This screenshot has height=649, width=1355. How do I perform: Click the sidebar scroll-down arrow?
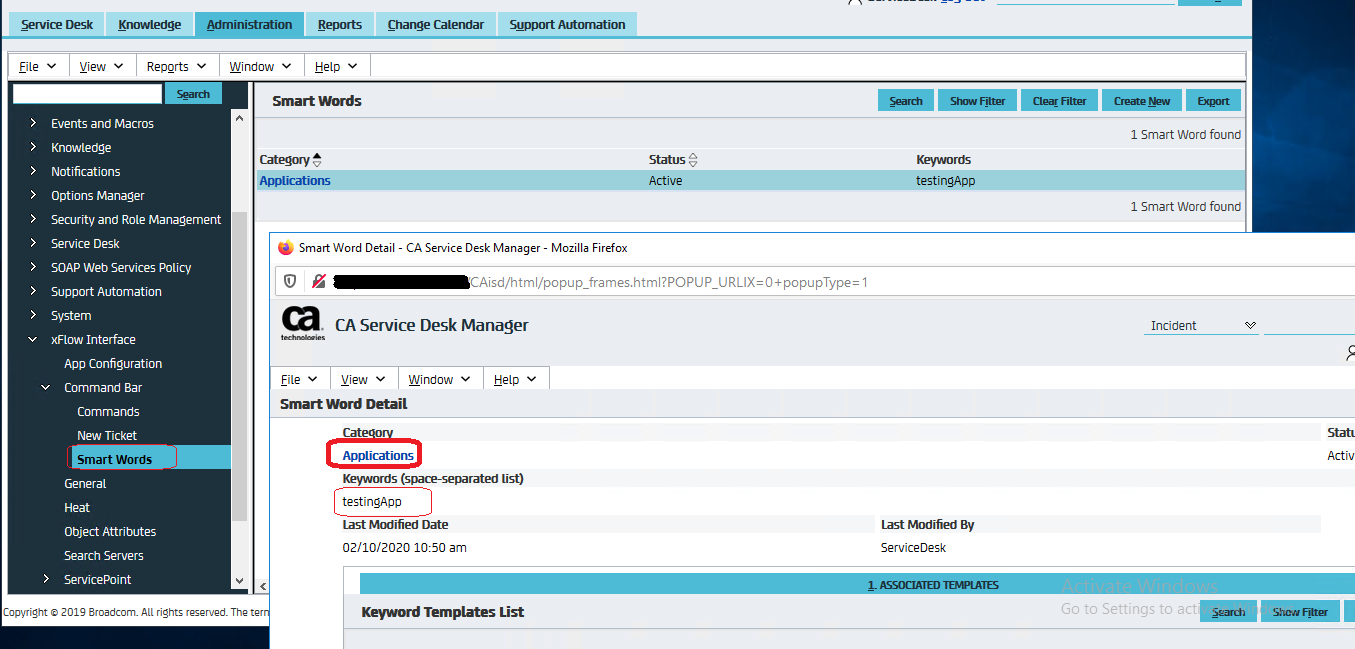click(x=239, y=580)
